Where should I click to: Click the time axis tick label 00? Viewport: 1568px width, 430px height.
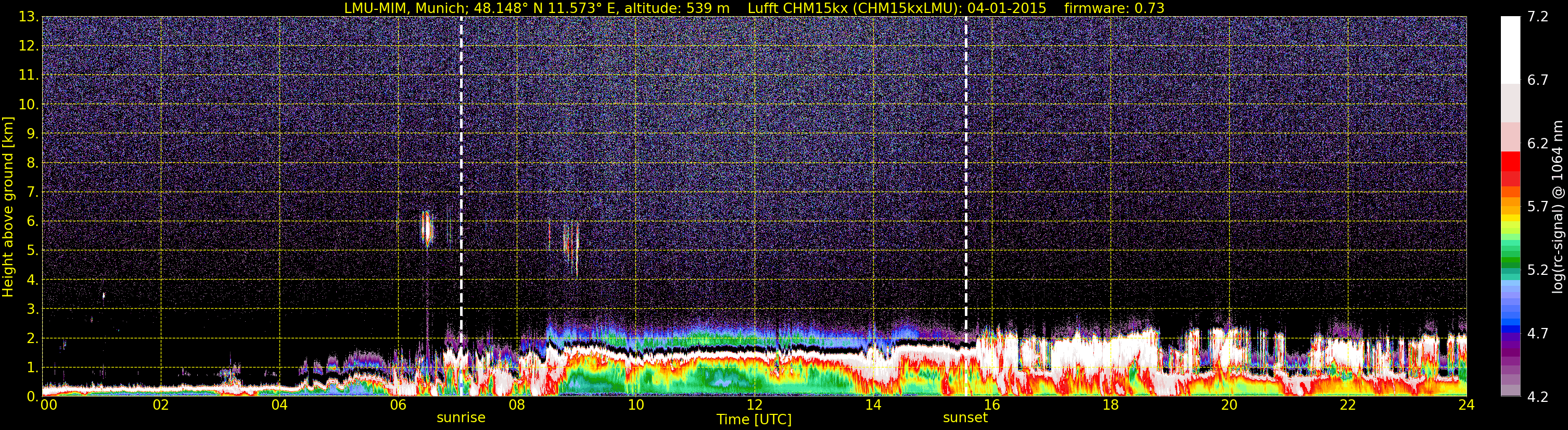click(x=49, y=405)
